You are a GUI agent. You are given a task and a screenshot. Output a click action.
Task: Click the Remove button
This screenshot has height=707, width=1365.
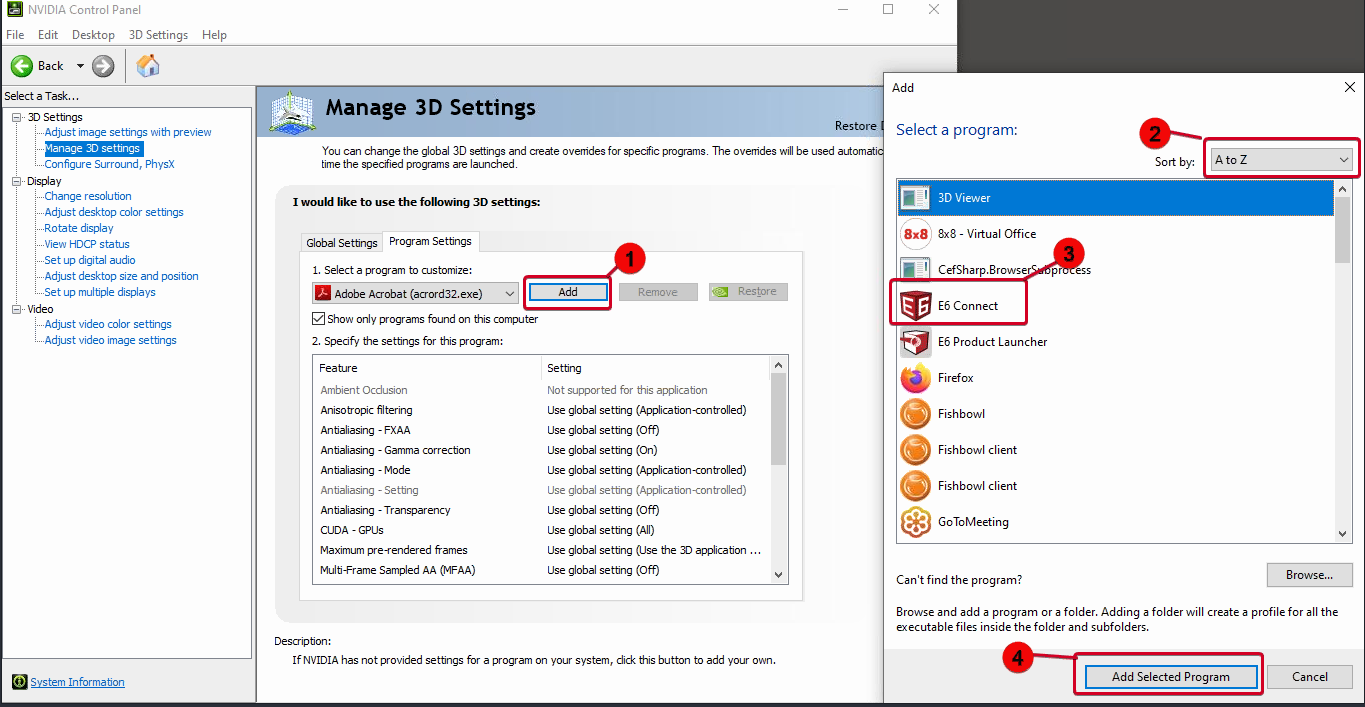tap(658, 292)
